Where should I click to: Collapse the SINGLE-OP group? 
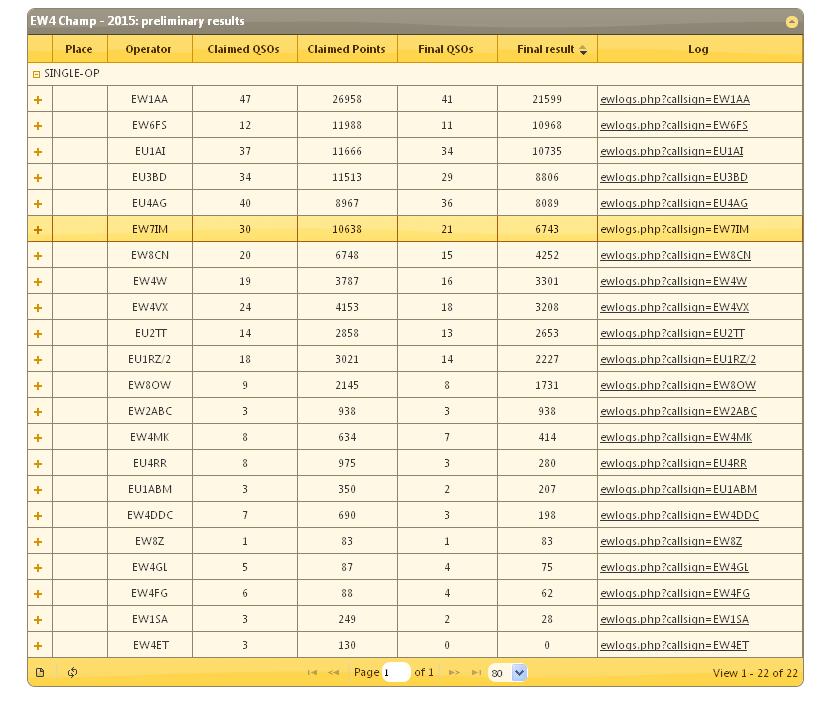coord(36,74)
